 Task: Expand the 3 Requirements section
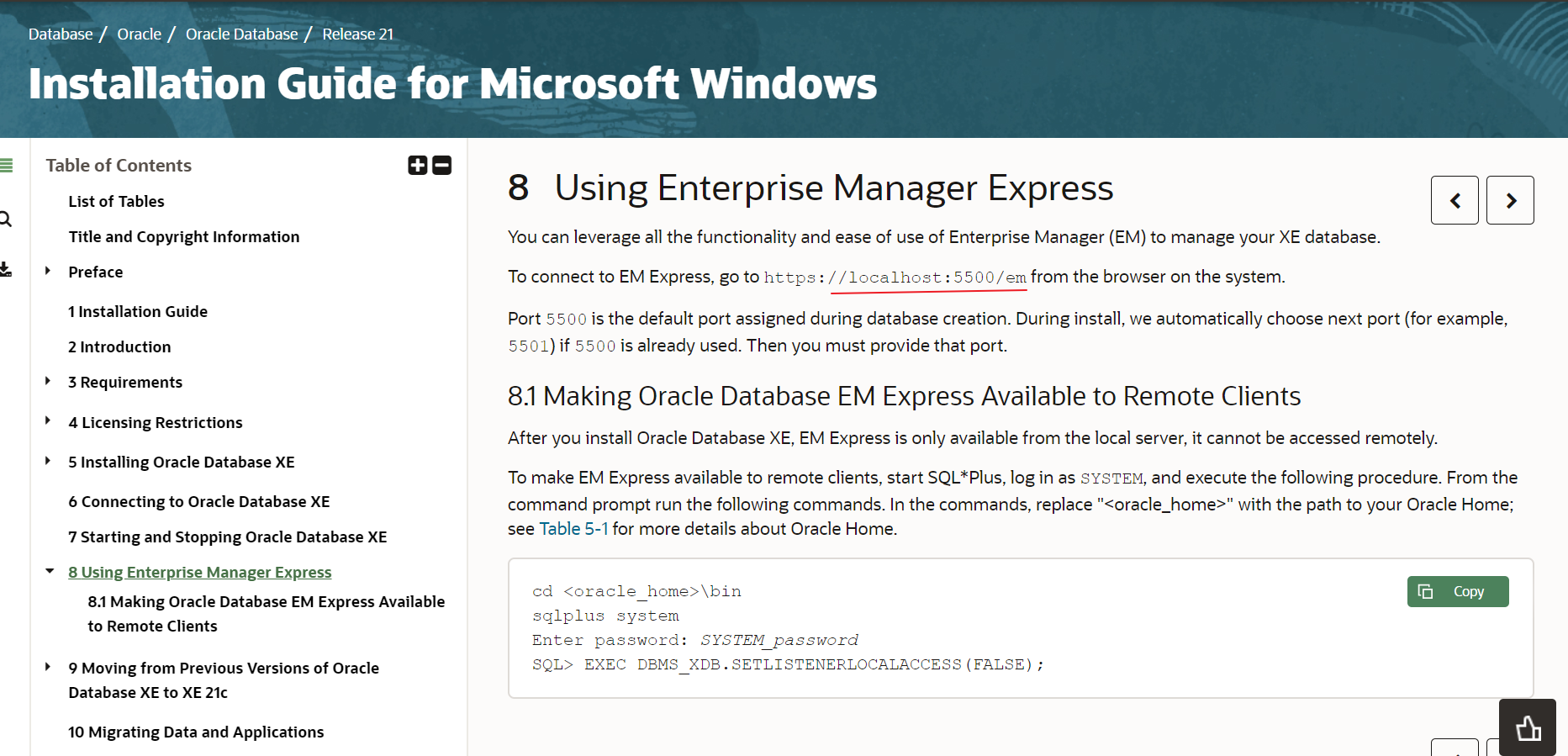(48, 381)
